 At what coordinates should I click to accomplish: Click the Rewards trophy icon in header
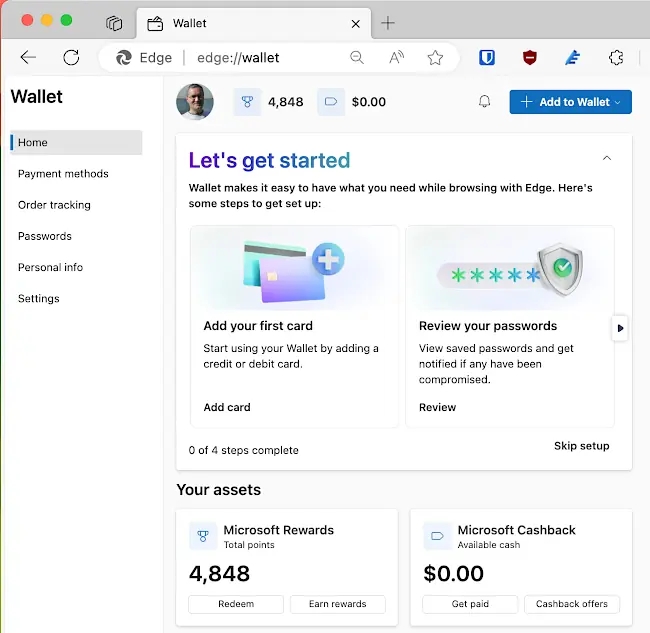click(x=247, y=102)
